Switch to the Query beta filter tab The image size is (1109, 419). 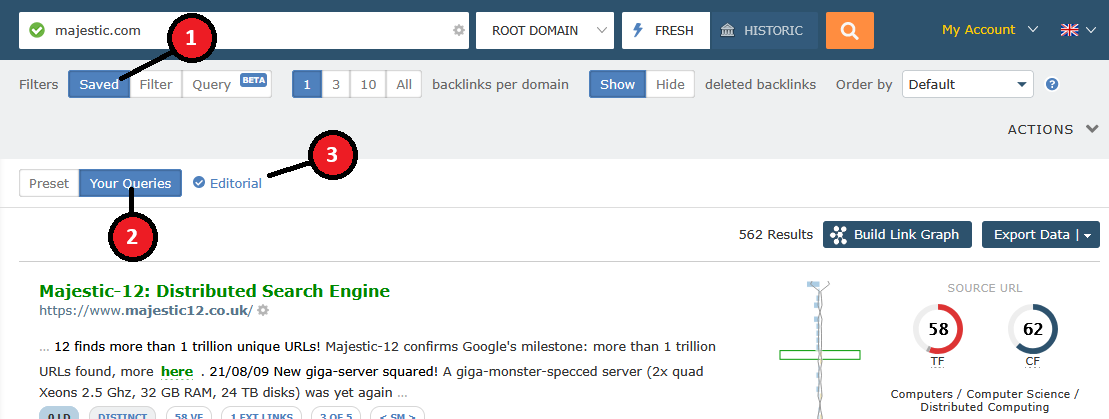point(226,85)
